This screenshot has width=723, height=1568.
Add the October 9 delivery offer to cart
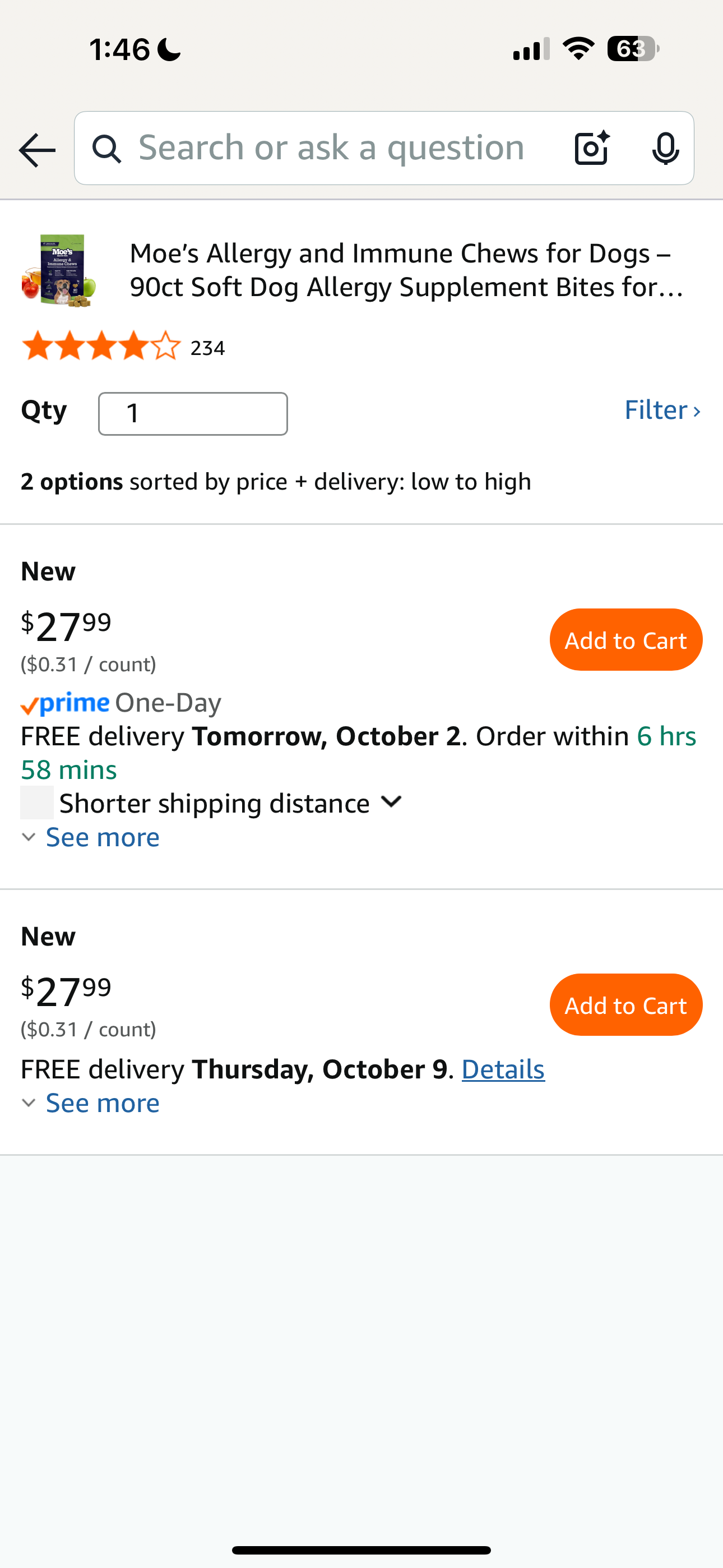click(x=625, y=1005)
